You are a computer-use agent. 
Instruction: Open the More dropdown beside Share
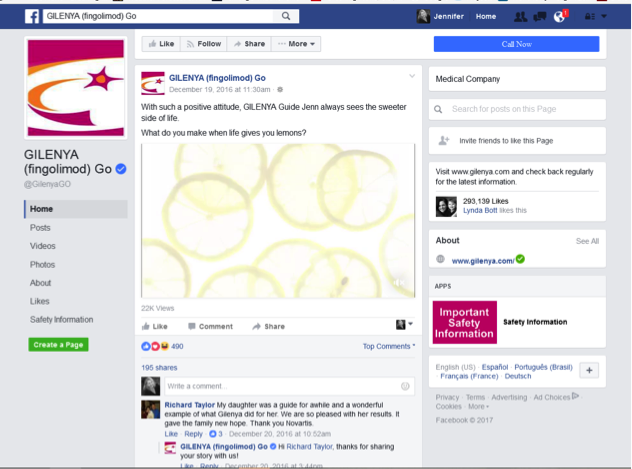click(x=297, y=44)
